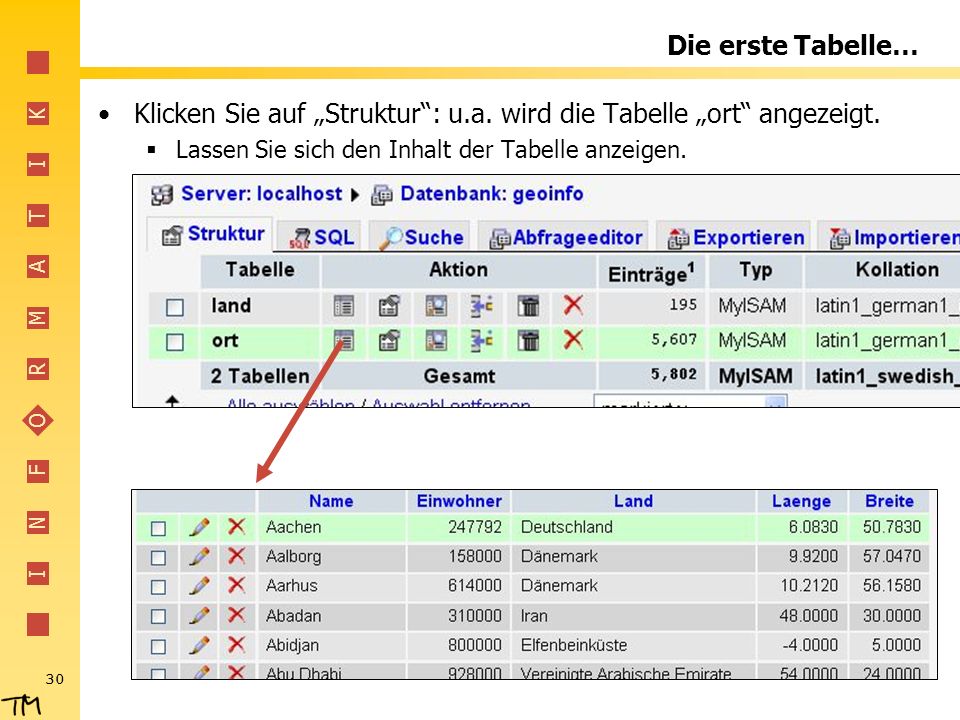Sort by the Einwohner column header
The height and width of the screenshot is (720, 960).
(x=459, y=501)
